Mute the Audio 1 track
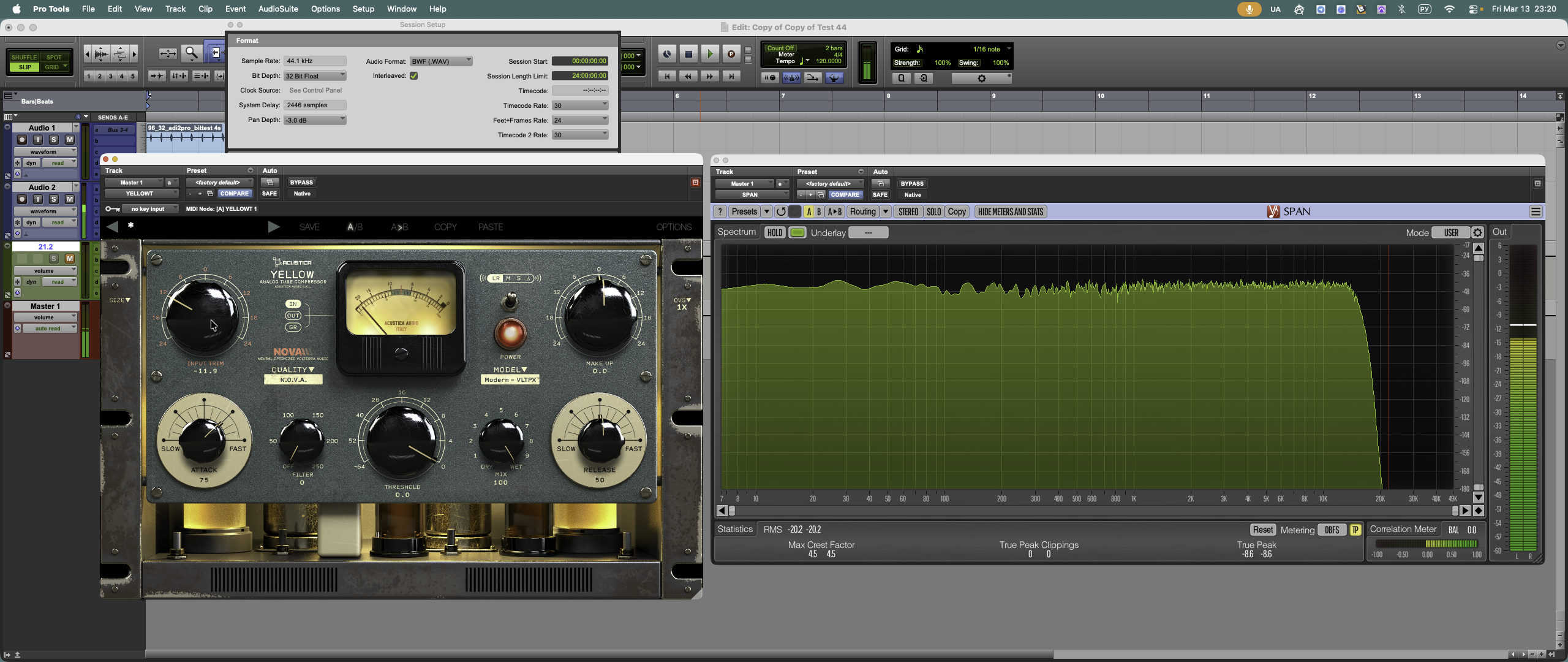 coord(70,140)
